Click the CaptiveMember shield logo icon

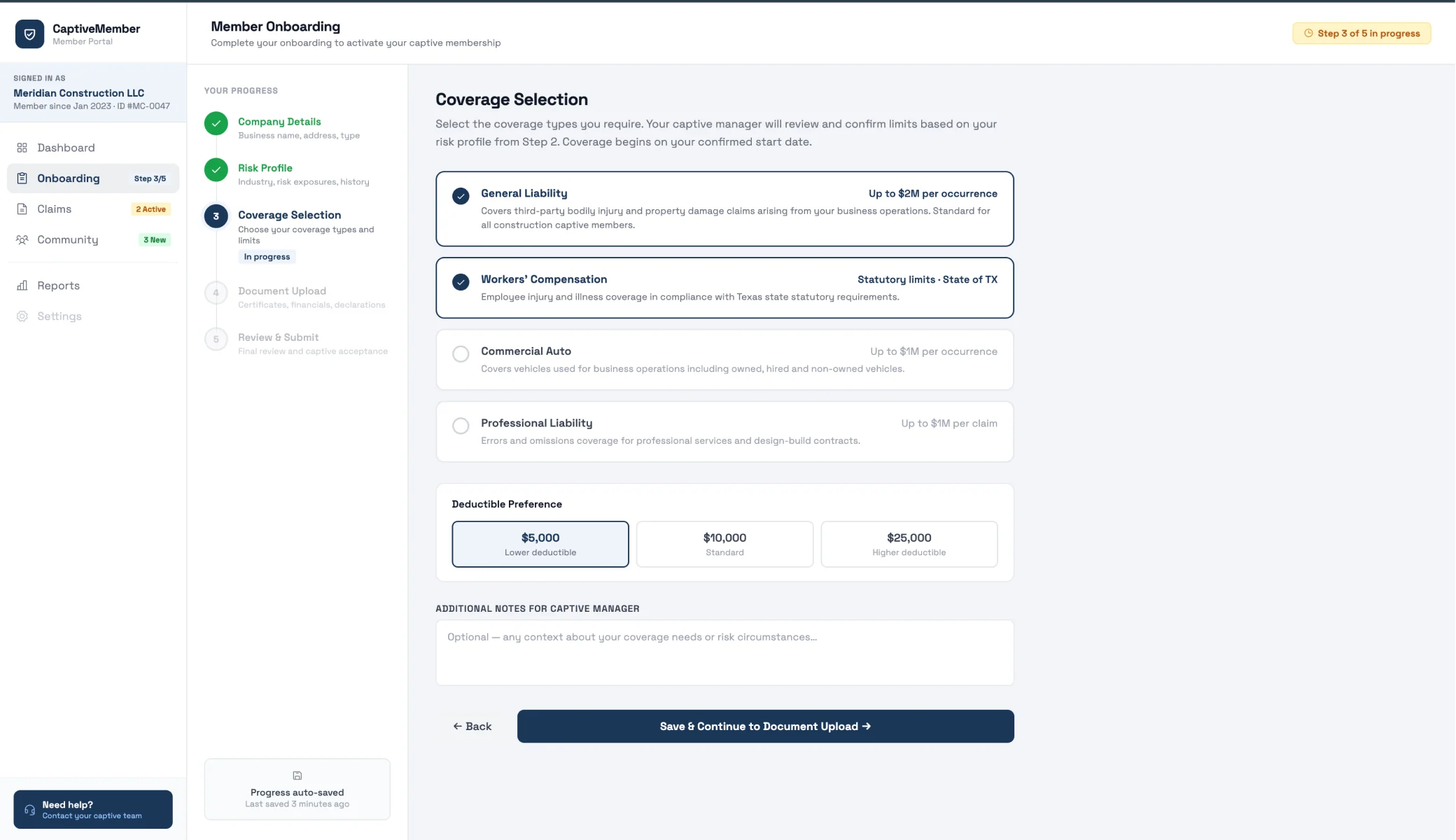coord(29,34)
